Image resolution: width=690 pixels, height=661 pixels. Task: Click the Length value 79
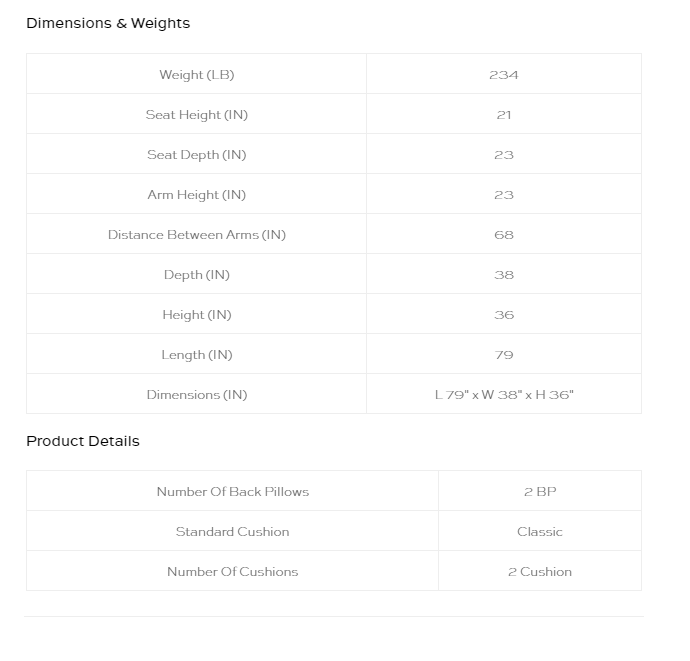coord(504,355)
